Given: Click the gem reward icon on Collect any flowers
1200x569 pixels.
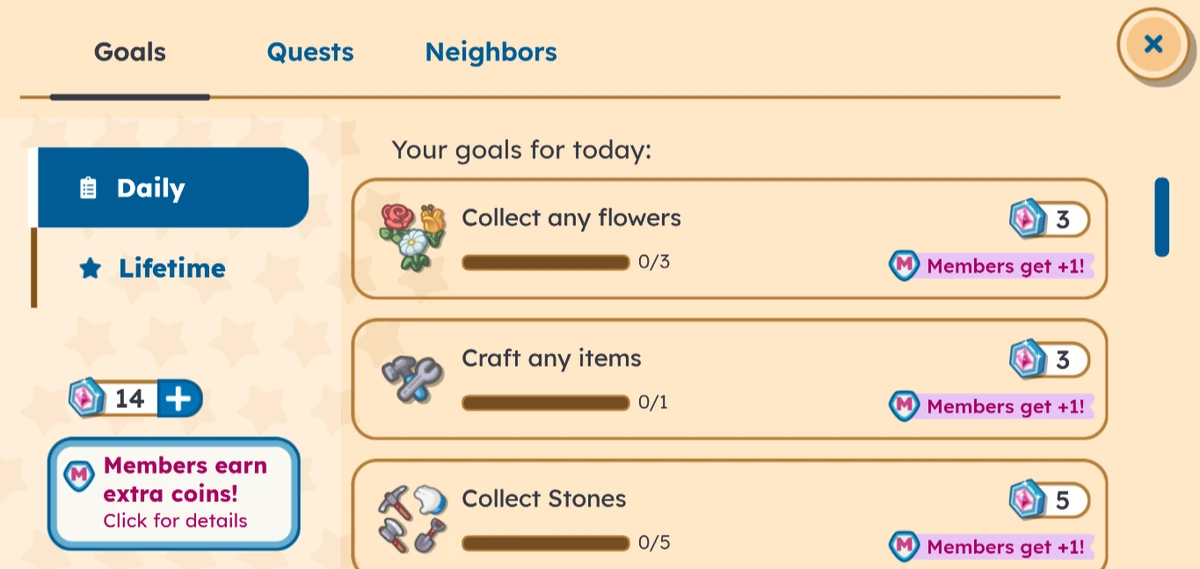Looking at the screenshot, I should click(x=1026, y=218).
